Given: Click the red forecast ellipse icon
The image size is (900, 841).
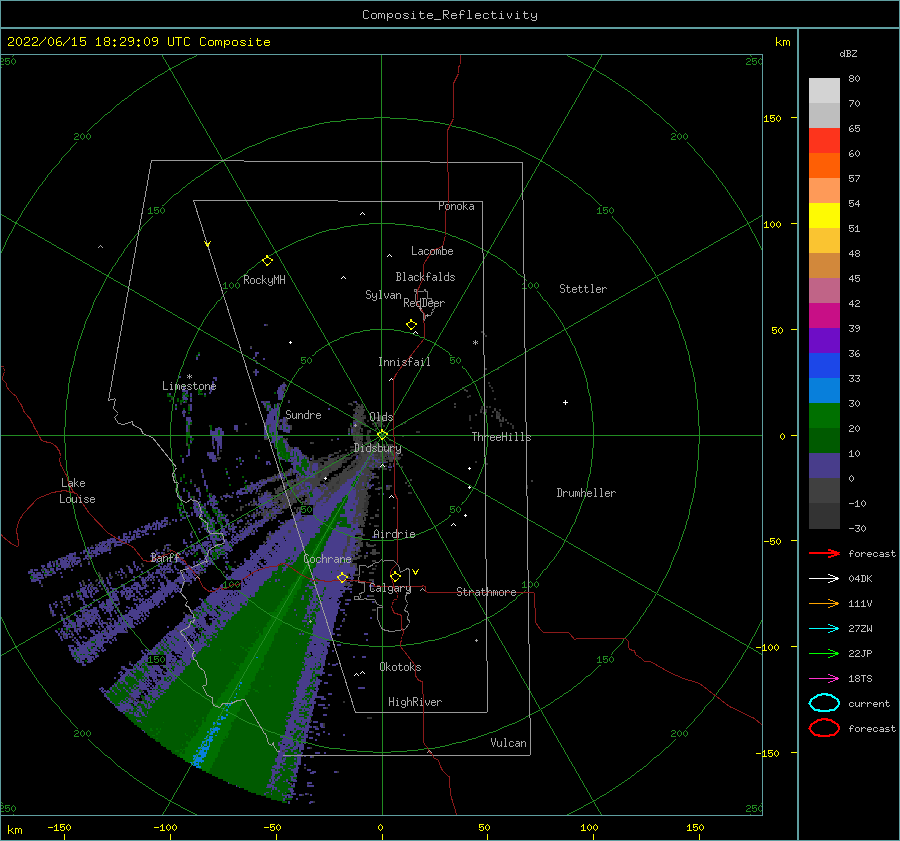Looking at the screenshot, I should click(824, 728).
